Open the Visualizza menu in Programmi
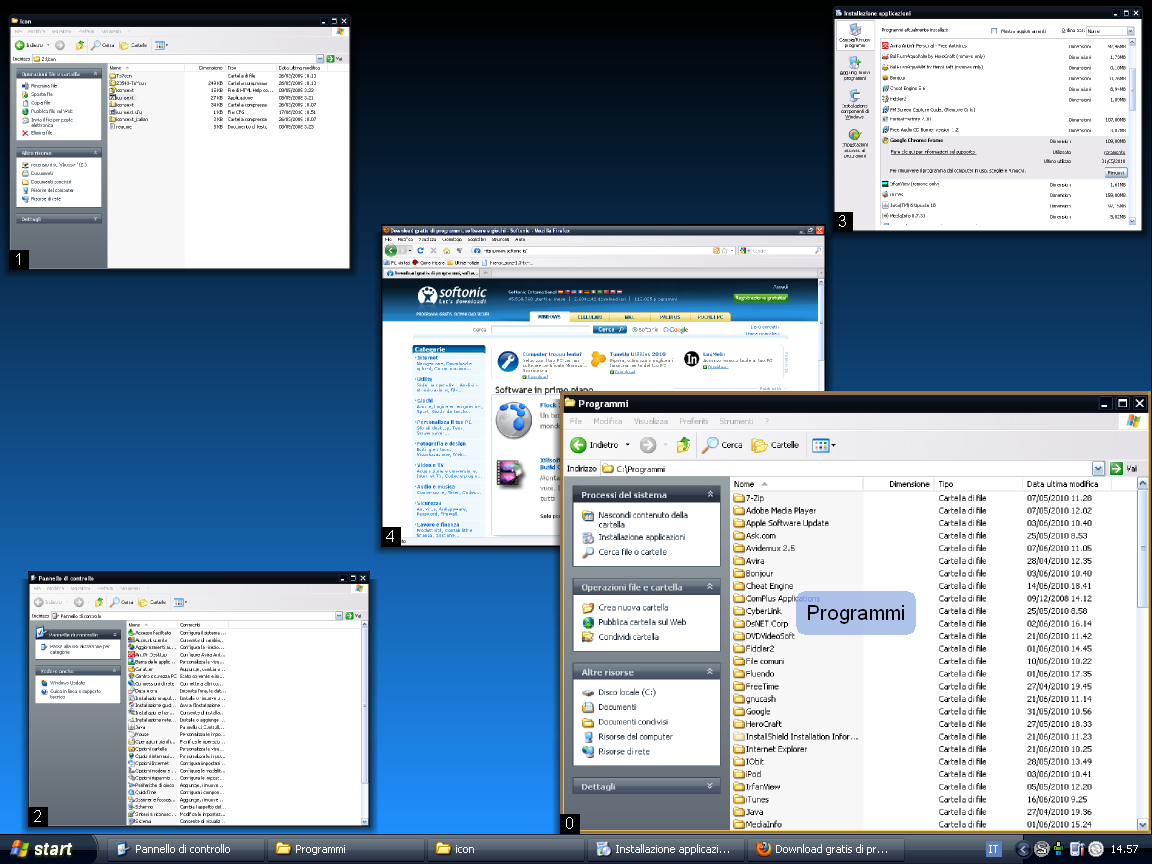Image resolution: width=1152 pixels, height=864 pixels. pyautogui.click(x=650, y=421)
